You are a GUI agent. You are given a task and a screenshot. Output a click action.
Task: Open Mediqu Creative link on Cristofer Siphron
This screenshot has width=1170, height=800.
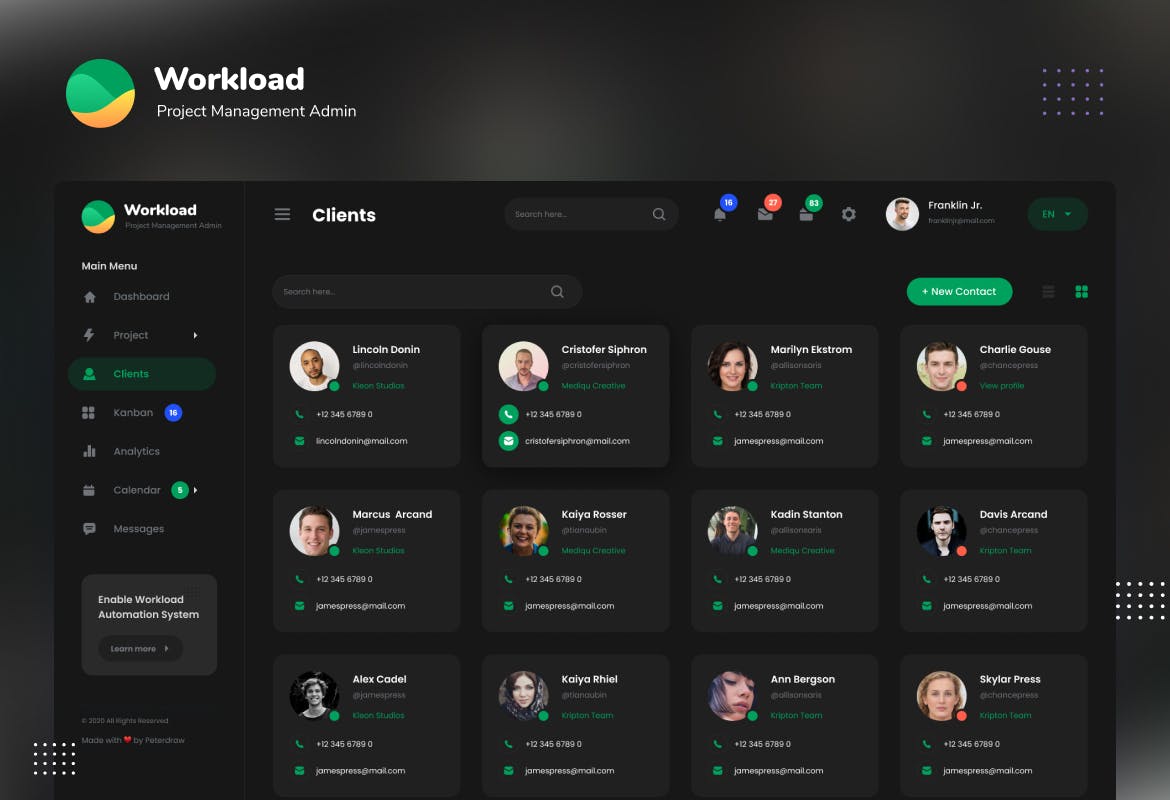[x=593, y=386]
